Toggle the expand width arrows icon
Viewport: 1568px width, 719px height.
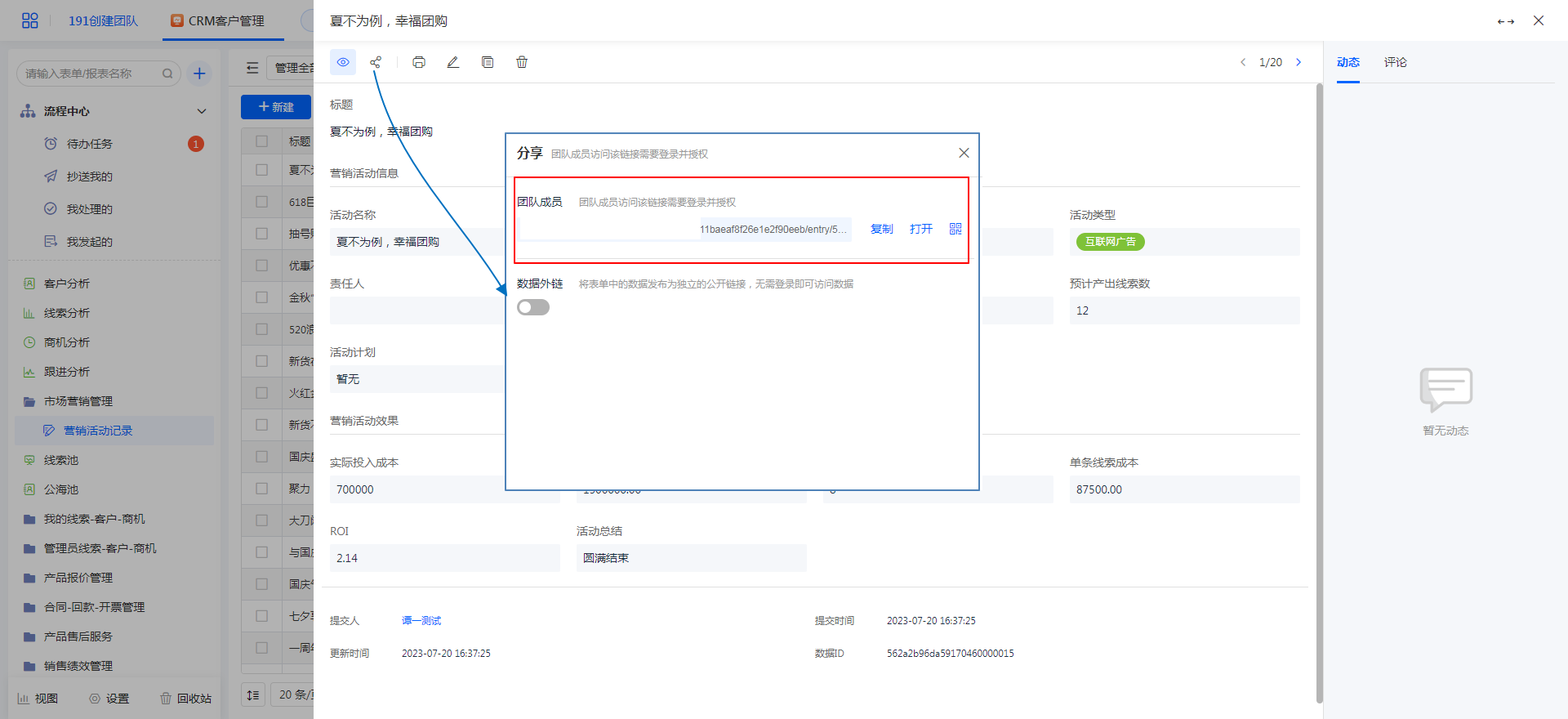(x=1505, y=21)
